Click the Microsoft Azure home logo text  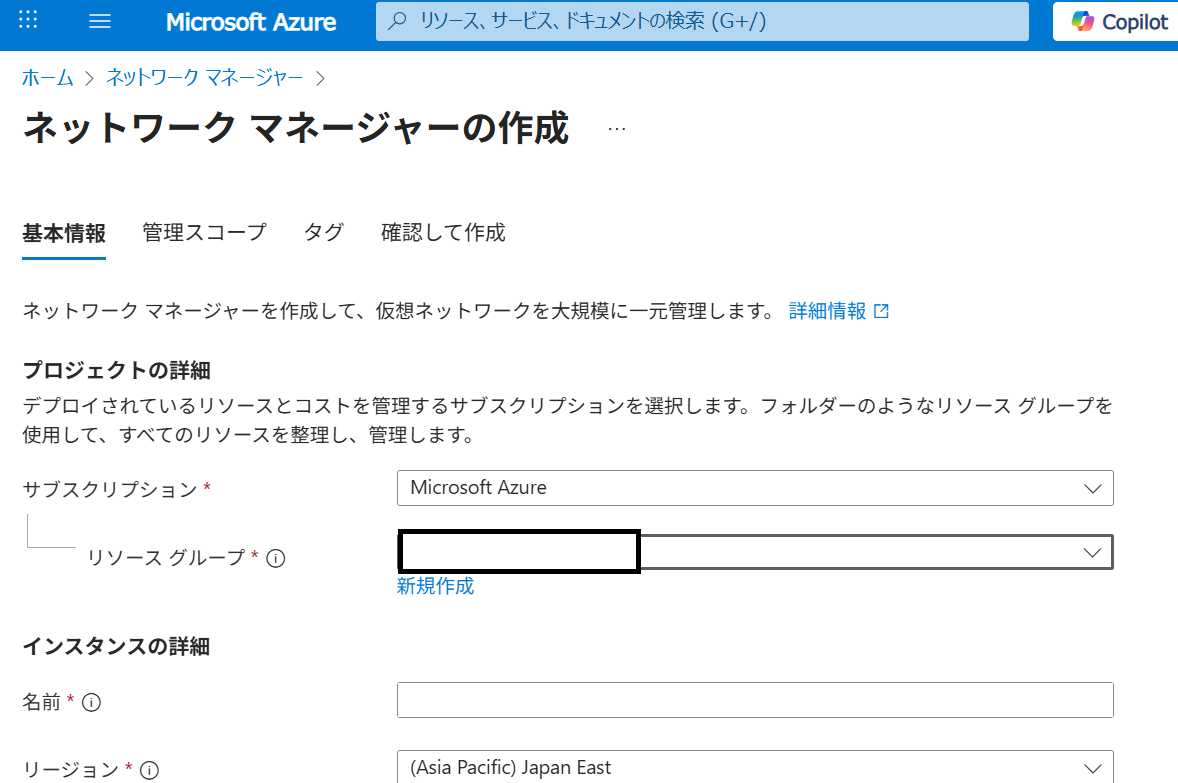click(251, 22)
